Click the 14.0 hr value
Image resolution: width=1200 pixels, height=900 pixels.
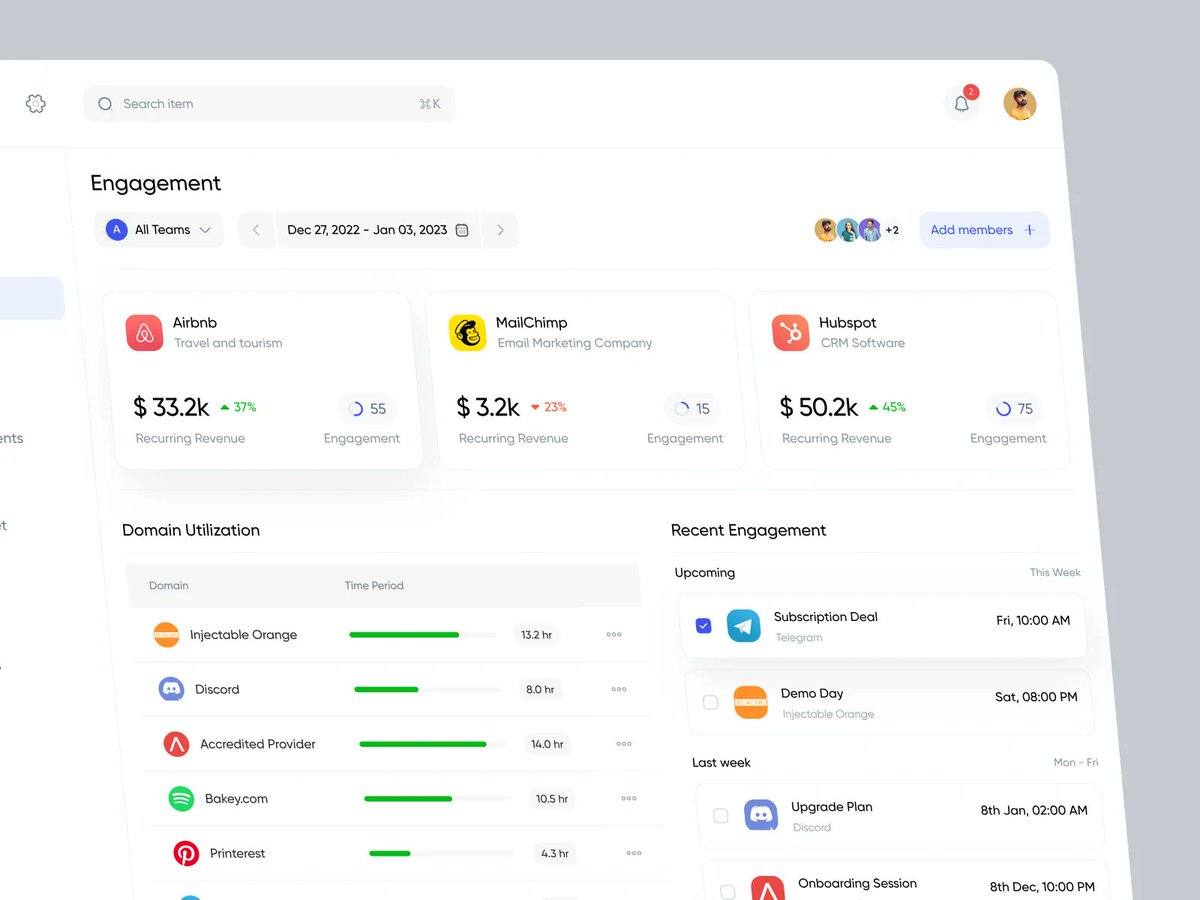pyautogui.click(x=547, y=744)
